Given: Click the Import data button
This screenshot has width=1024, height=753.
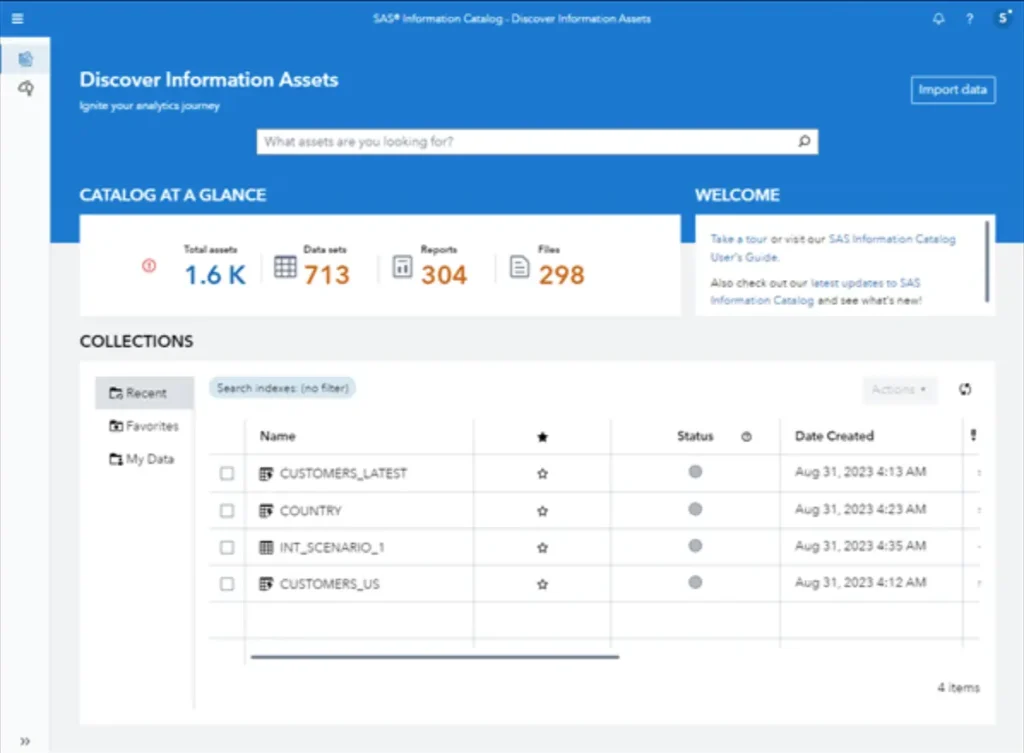Looking at the screenshot, I should point(953,89).
